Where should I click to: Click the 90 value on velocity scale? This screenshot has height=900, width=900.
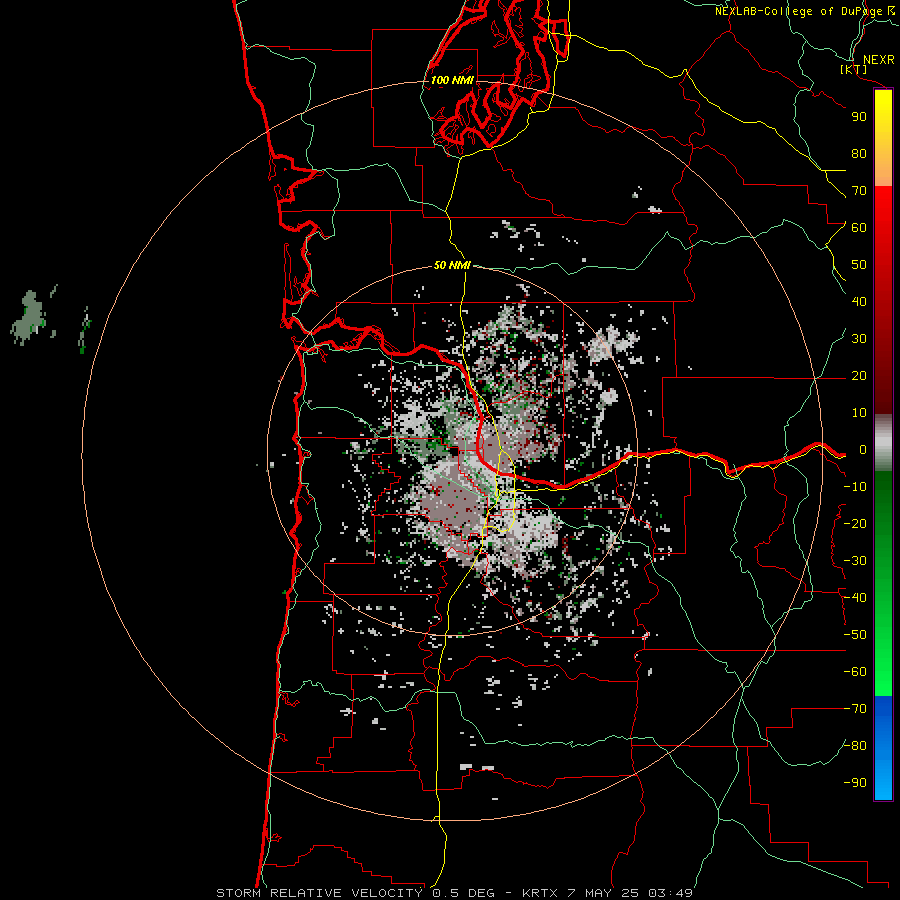tap(859, 117)
